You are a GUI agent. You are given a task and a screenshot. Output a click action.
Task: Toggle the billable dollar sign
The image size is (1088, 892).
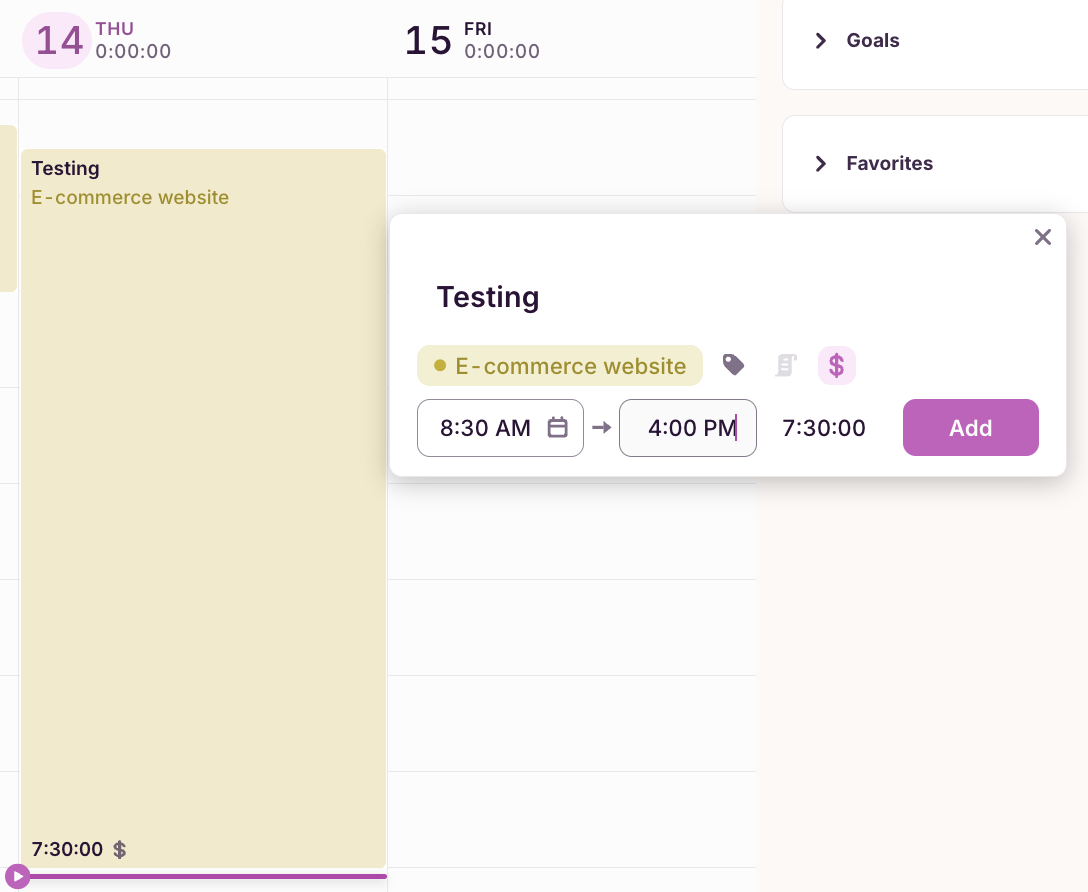coord(837,365)
